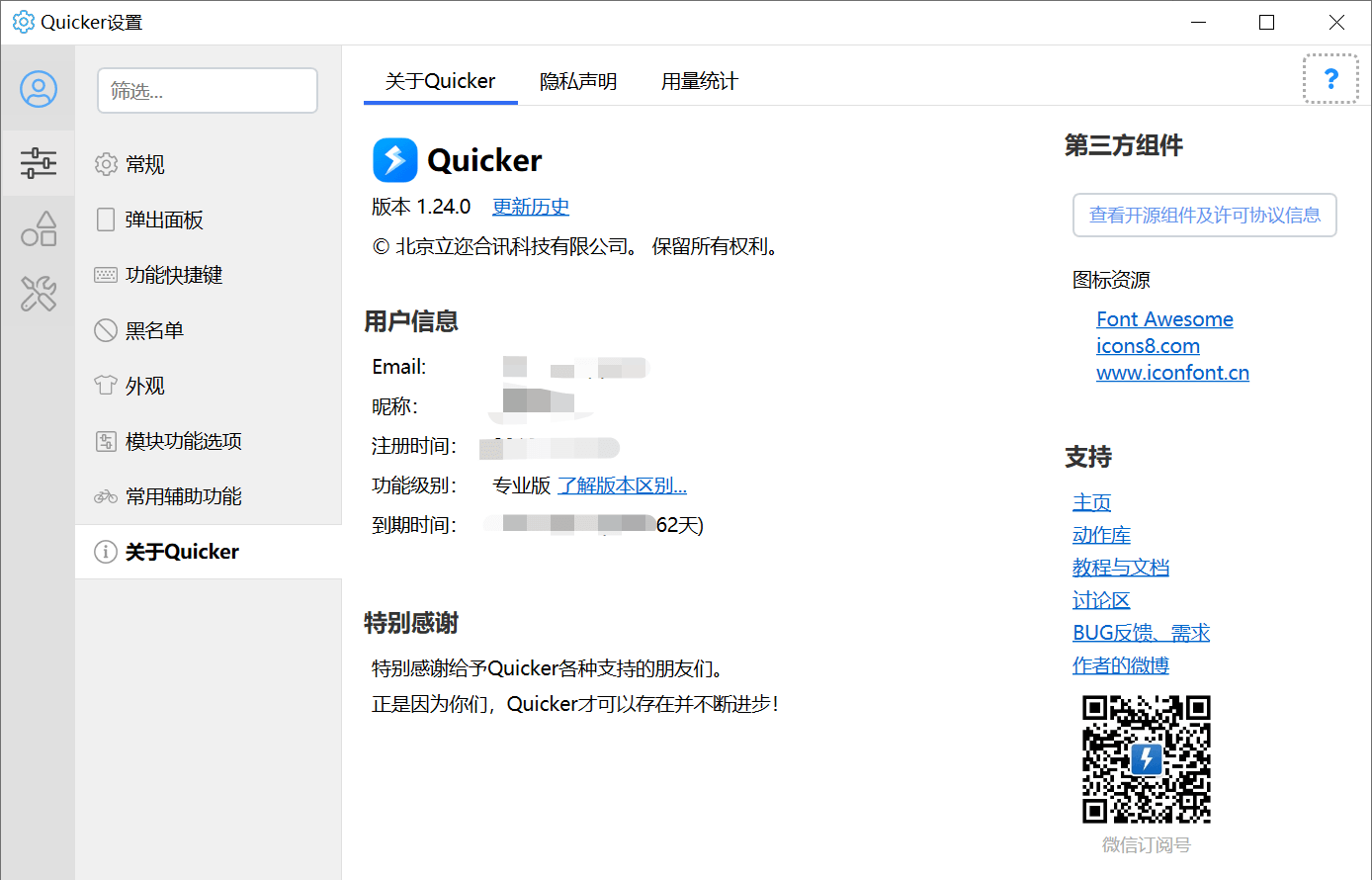
Task: Maximize the Quicker settings window
Action: (1266, 22)
